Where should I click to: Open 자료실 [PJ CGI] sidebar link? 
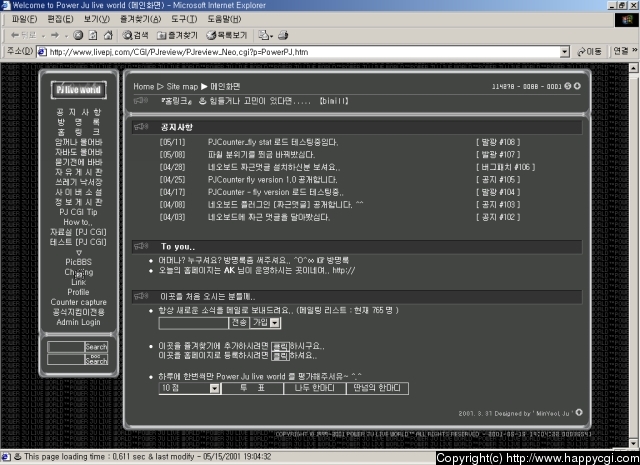pyautogui.click(x=78, y=232)
